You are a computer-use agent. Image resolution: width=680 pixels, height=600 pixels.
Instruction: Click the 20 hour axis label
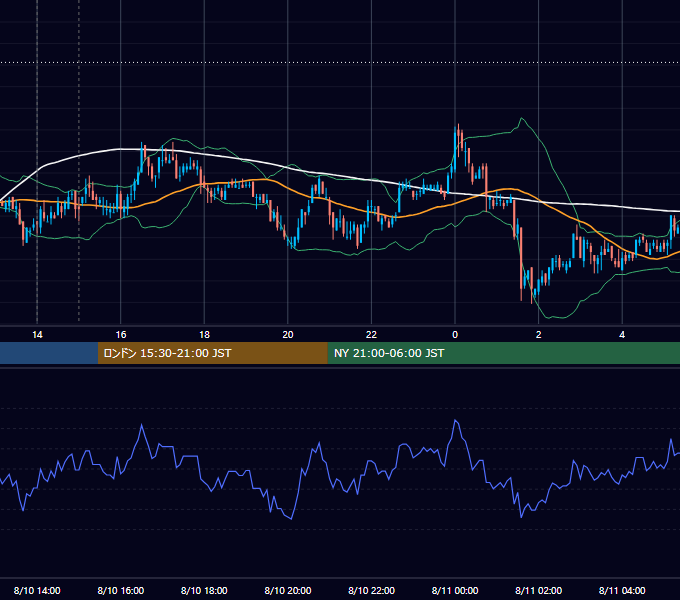tap(288, 334)
